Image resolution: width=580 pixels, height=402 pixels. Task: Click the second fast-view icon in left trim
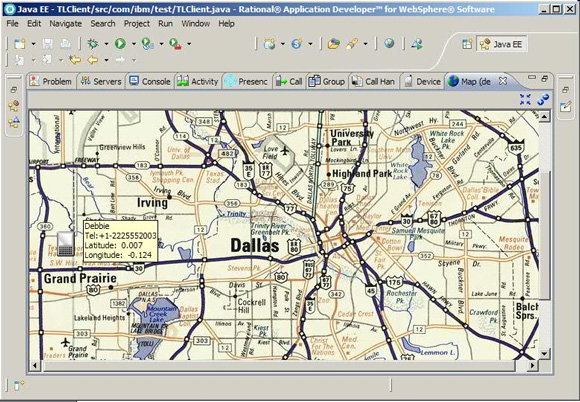coord(14,122)
